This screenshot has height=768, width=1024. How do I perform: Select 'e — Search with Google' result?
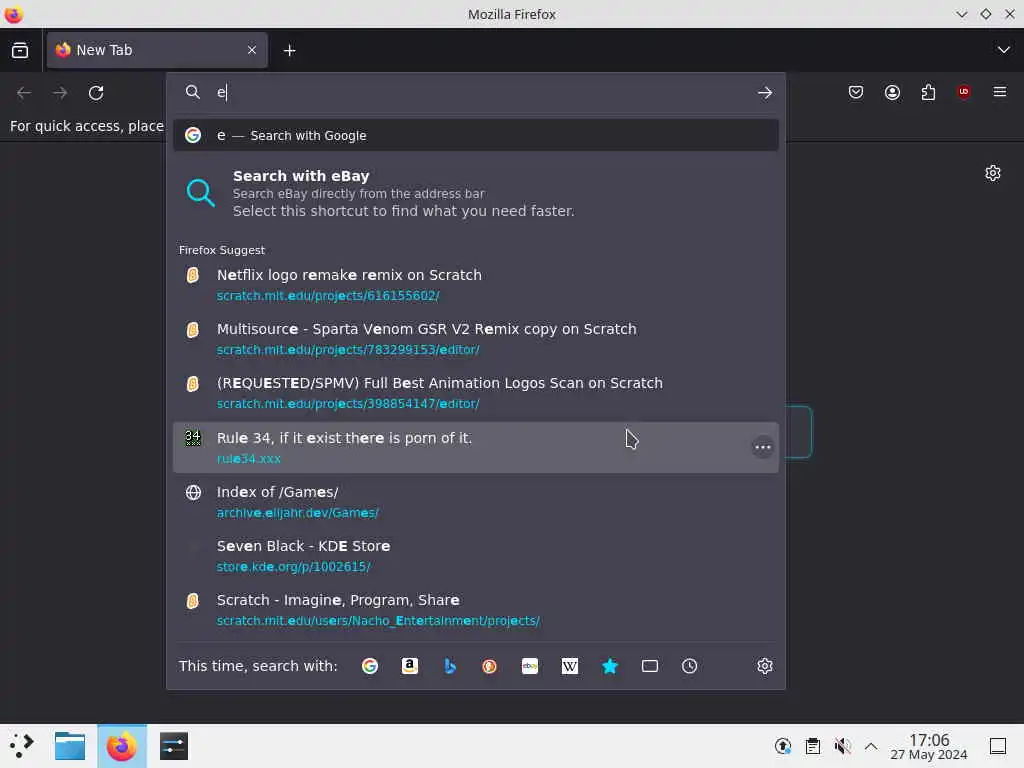(475, 135)
